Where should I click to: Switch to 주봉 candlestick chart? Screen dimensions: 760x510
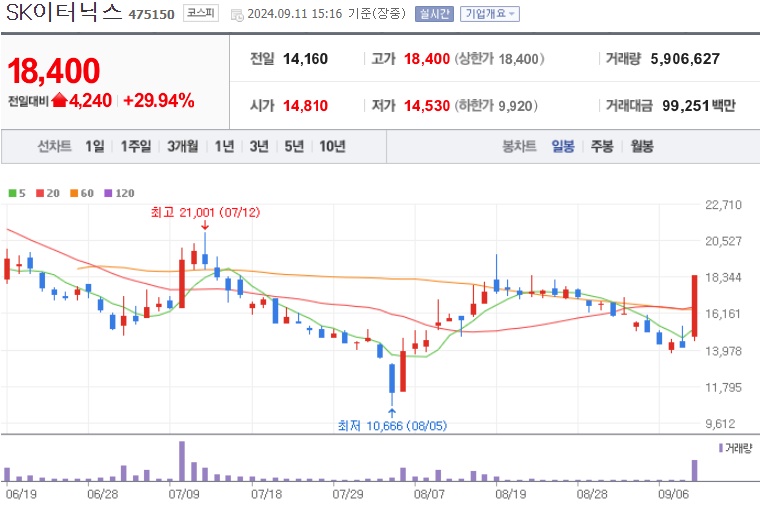602,146
